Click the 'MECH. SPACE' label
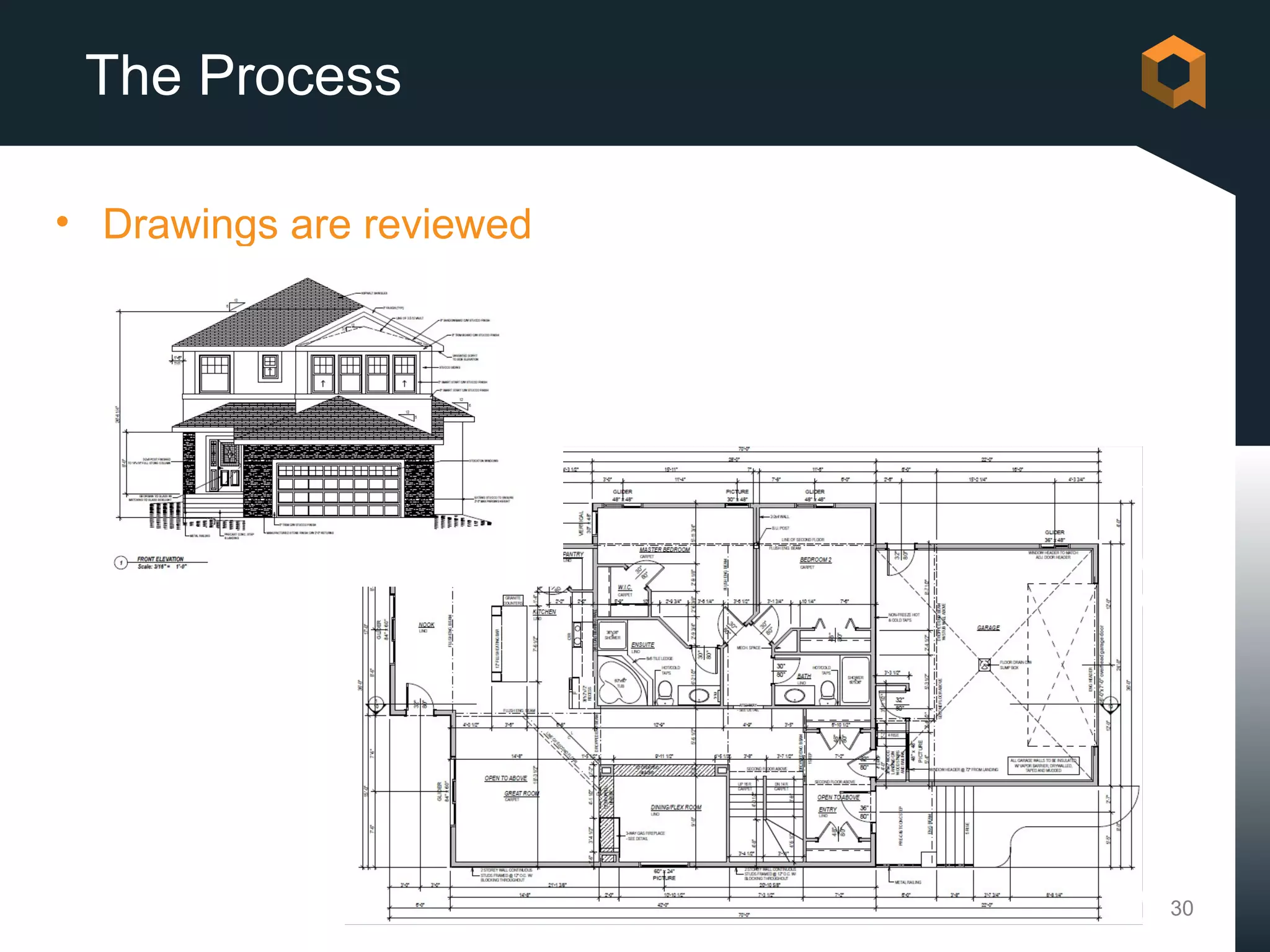The width and height of the screenshot is (1270, 952). 748,648
